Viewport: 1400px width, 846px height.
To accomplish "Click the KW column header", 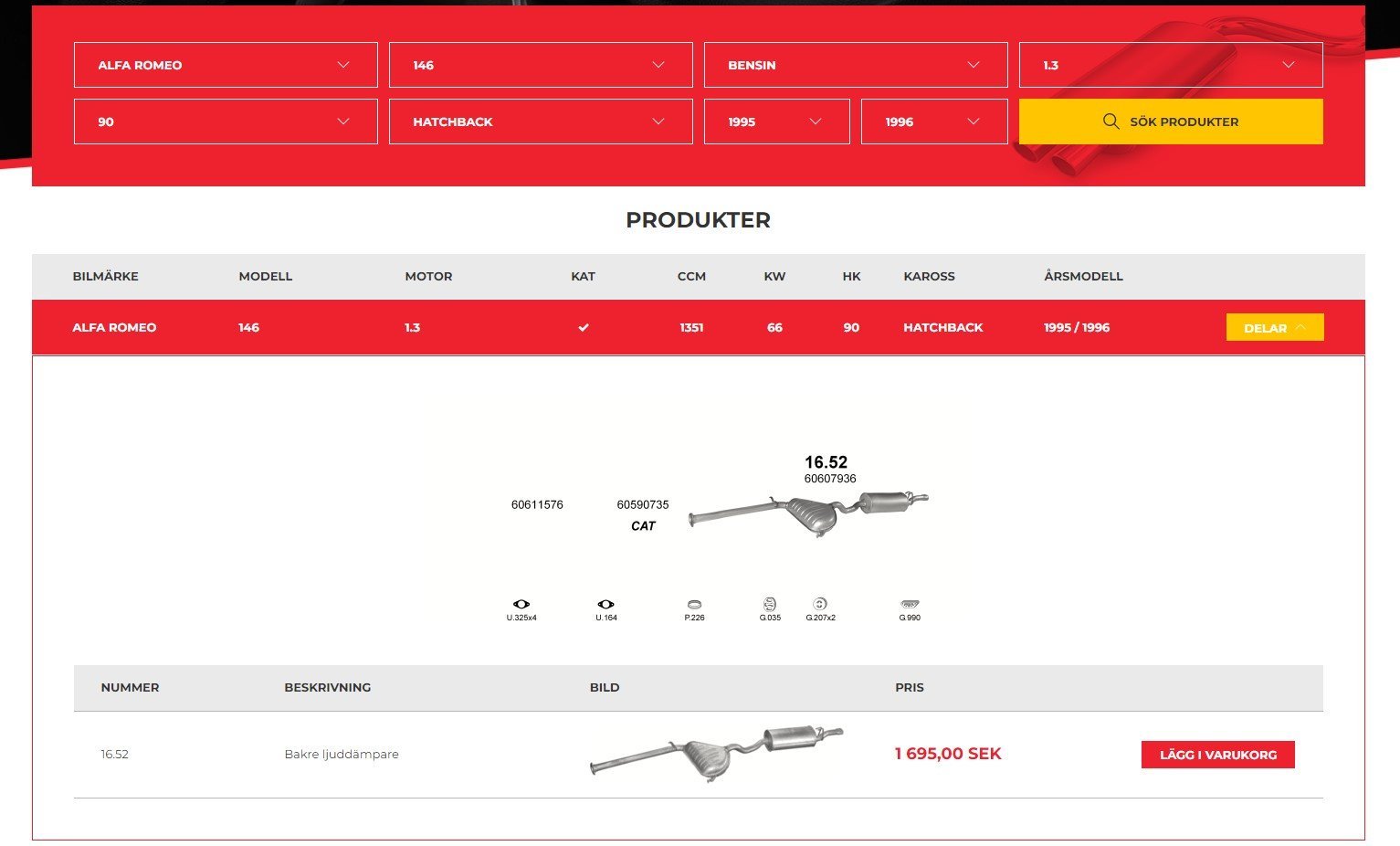I will coord(774,276).
